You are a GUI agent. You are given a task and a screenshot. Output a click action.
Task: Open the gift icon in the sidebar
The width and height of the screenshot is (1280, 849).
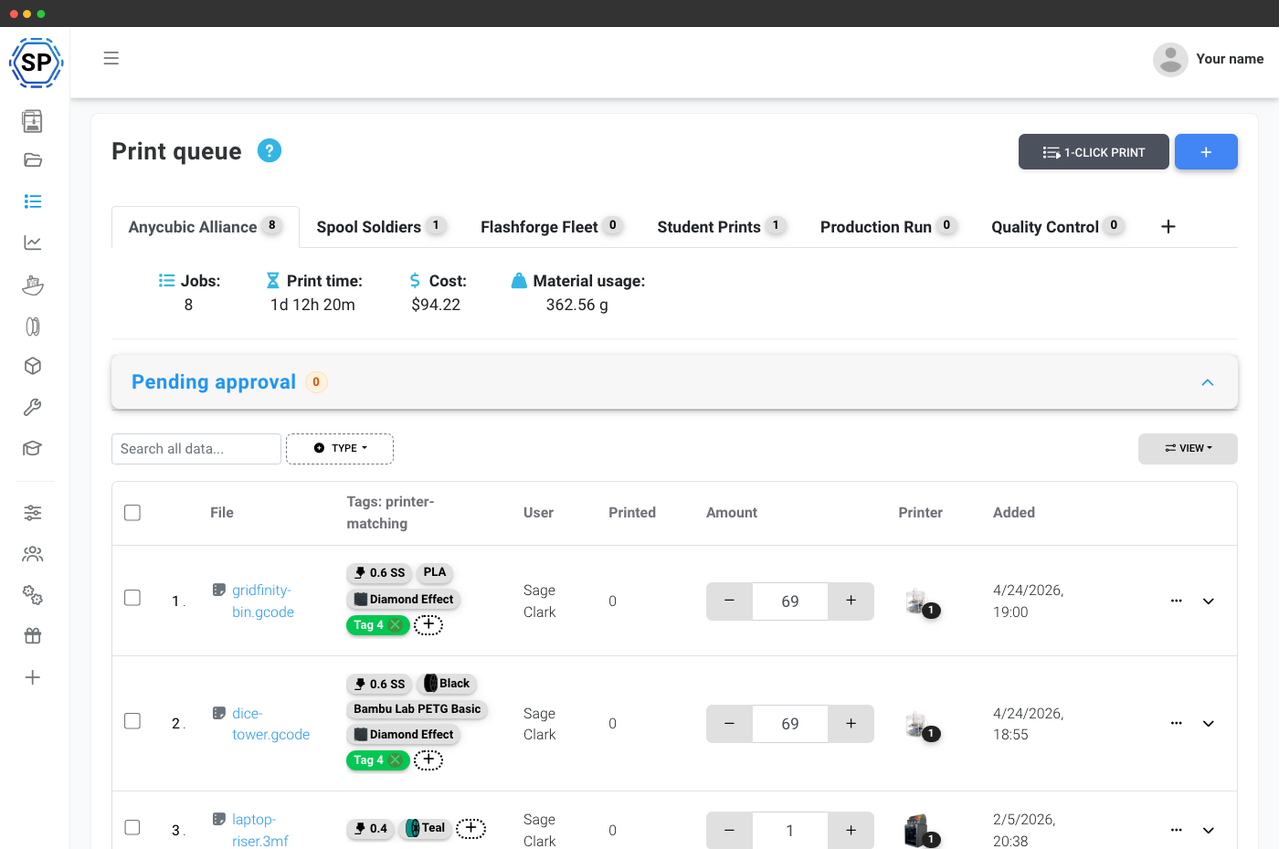pos(33,636)
